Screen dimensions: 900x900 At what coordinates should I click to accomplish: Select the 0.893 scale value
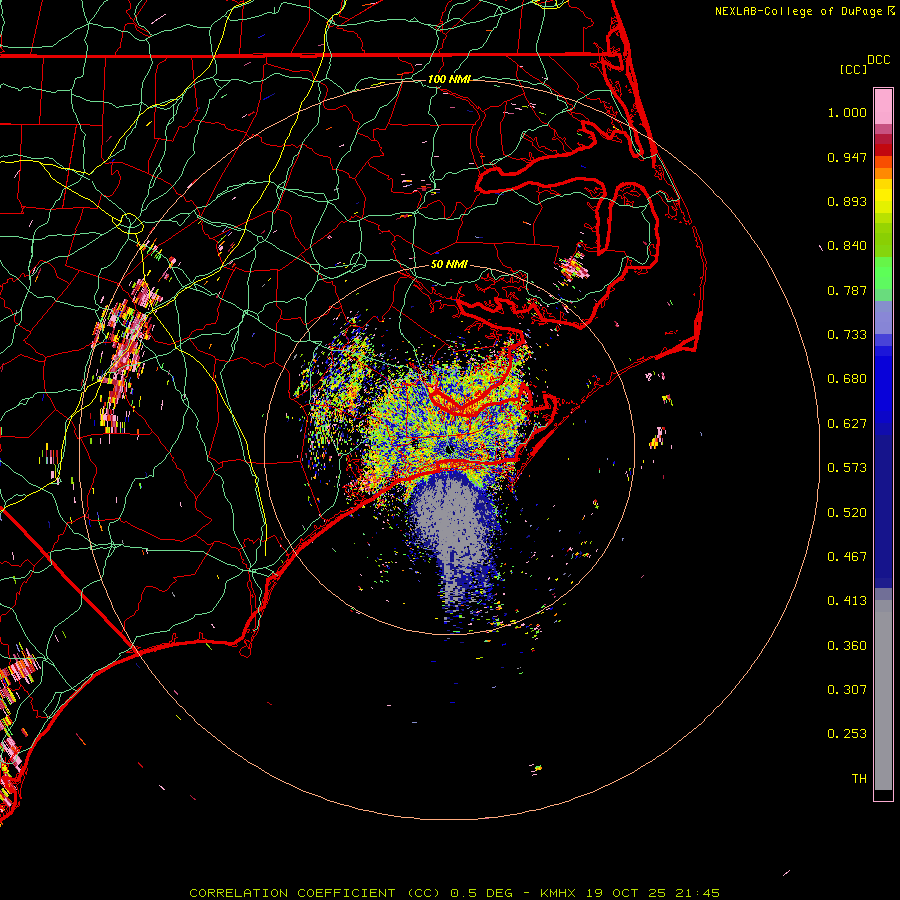847,201
